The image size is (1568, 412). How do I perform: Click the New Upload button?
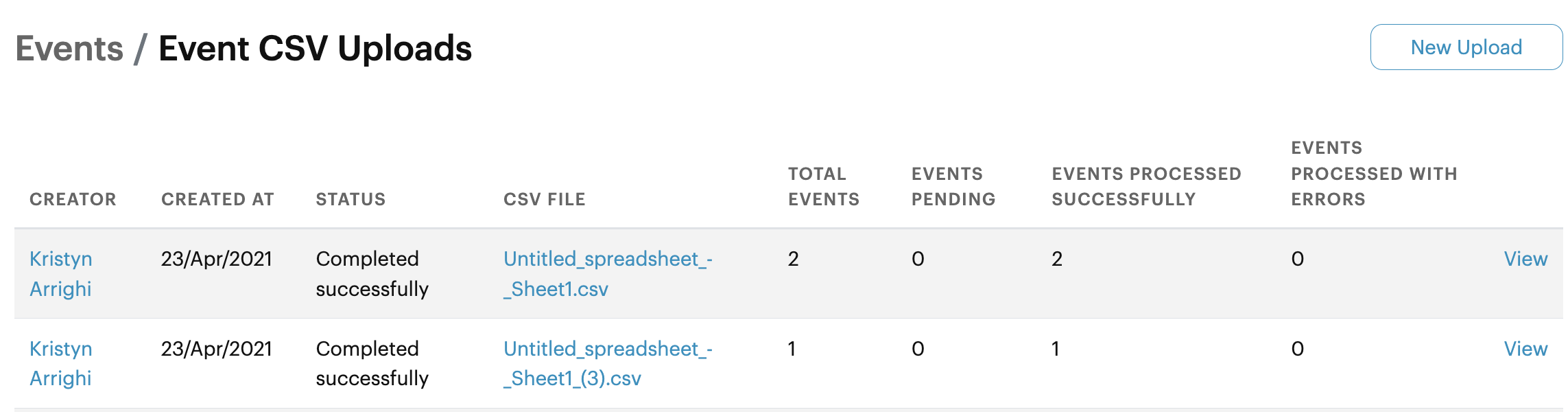click(1466, 47)
